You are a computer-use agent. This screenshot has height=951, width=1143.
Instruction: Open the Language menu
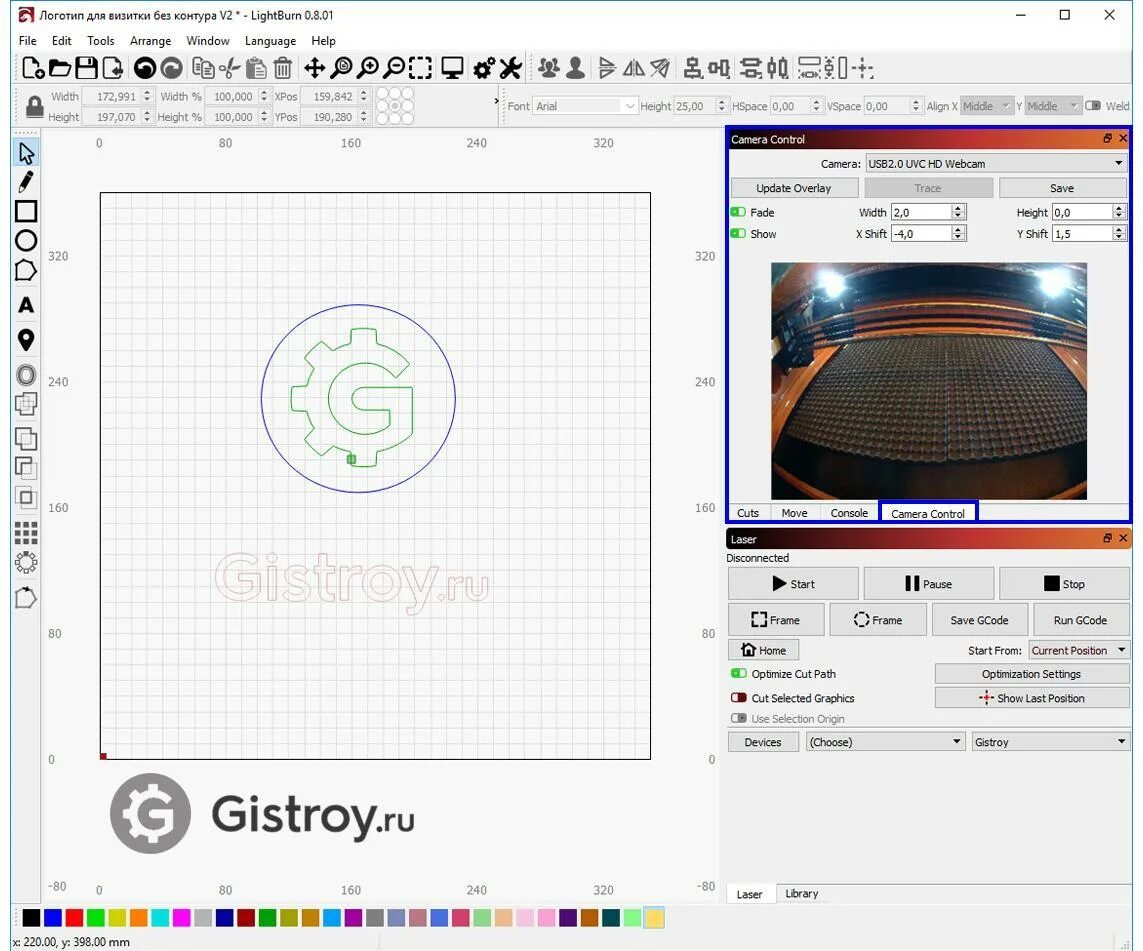click(x=270, y=41)
